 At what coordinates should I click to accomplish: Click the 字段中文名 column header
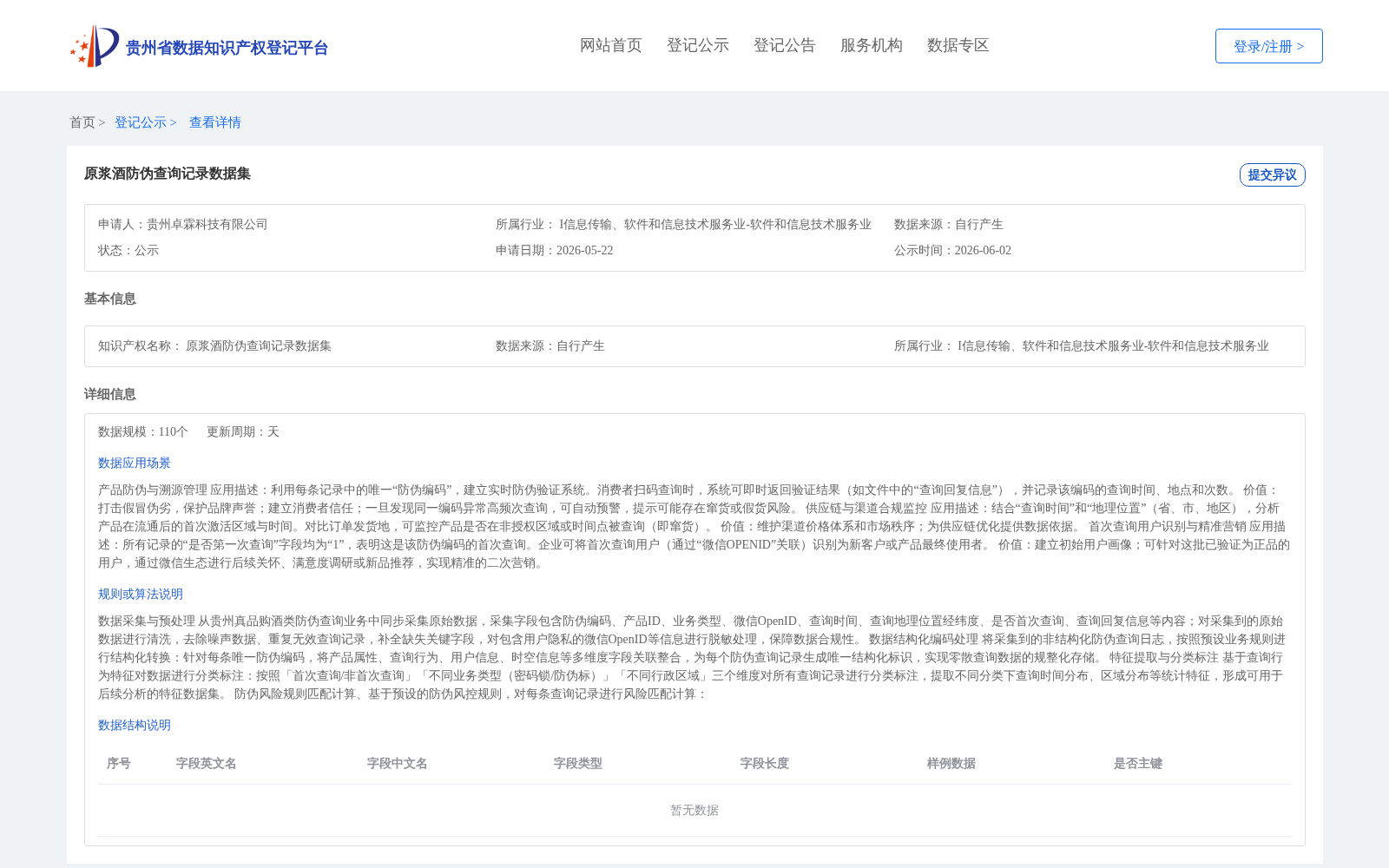pyautogui.click(x=398, y=763)
